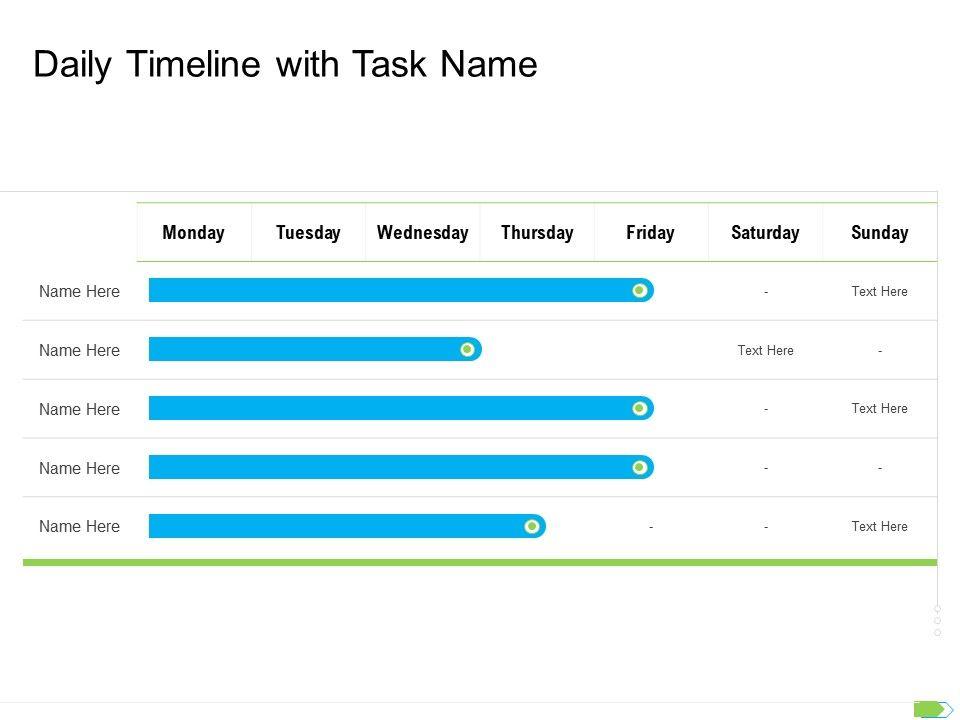The image size is (960, 720).
Task: Select the Monday column header
Action: pyautogui.click(x=193, y=233)
